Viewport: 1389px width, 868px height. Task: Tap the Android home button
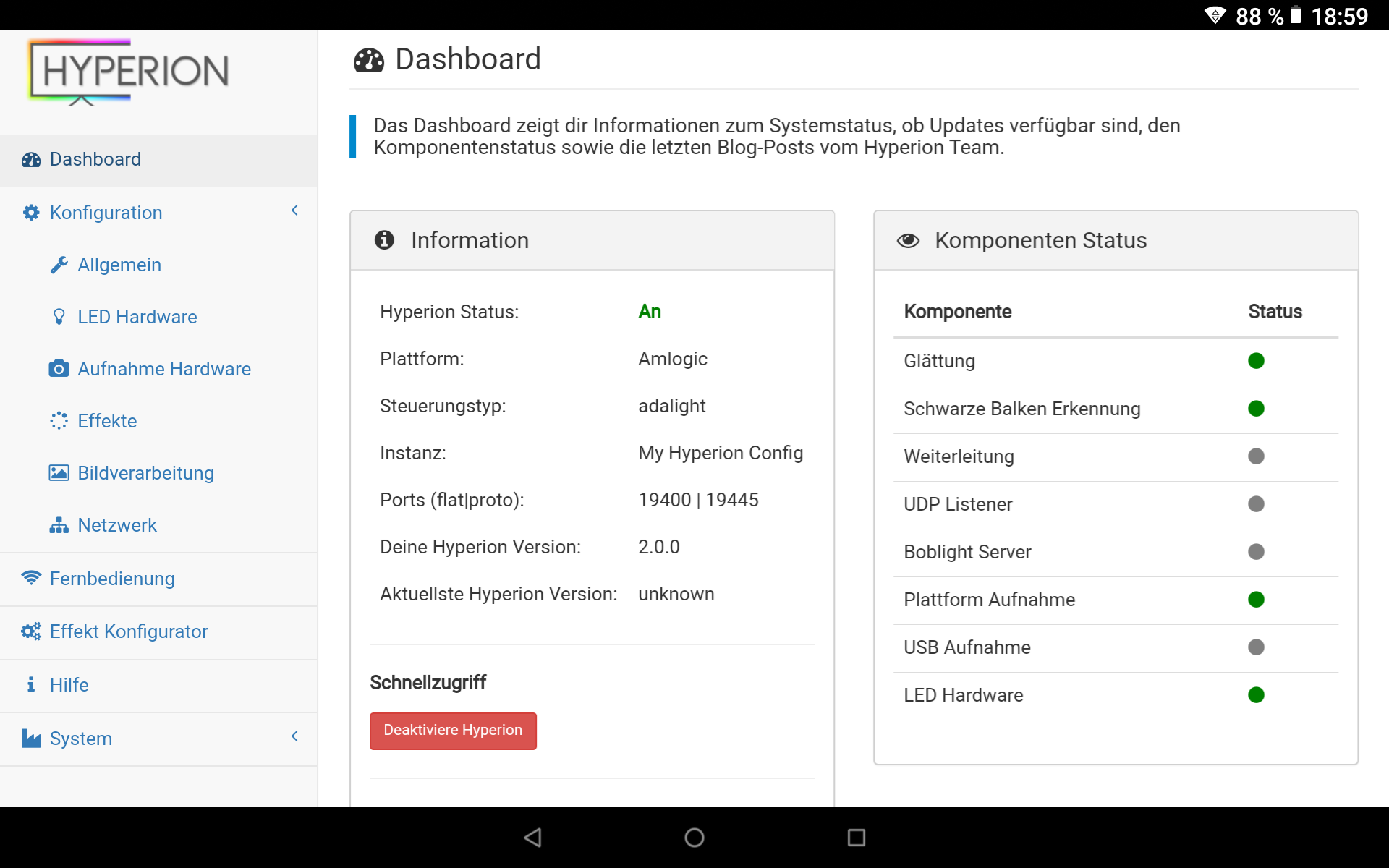point(694,838)
